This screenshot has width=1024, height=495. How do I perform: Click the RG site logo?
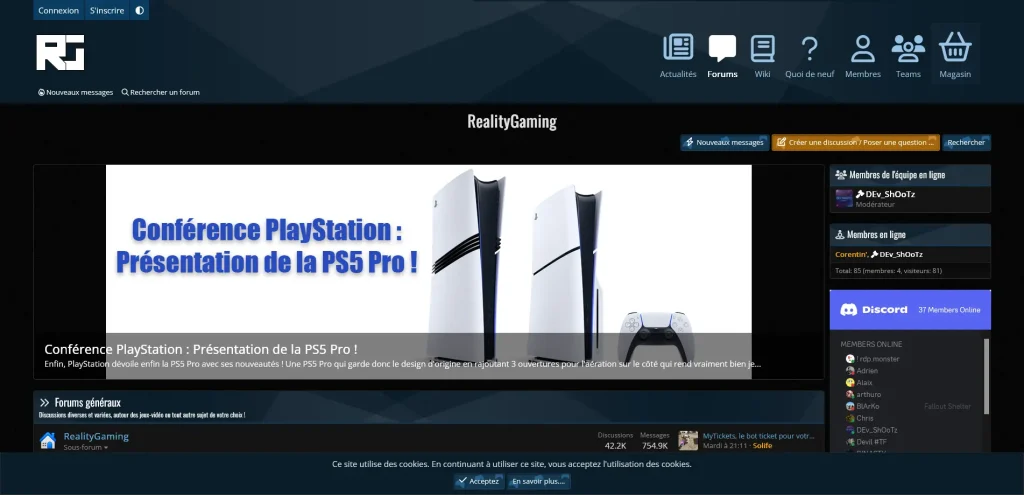point(60,52)
